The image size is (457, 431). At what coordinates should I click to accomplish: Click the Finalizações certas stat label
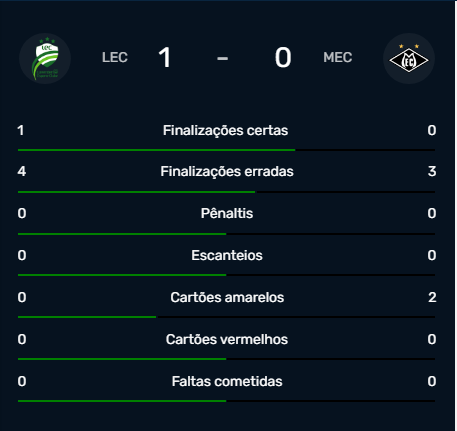(225, 130)
